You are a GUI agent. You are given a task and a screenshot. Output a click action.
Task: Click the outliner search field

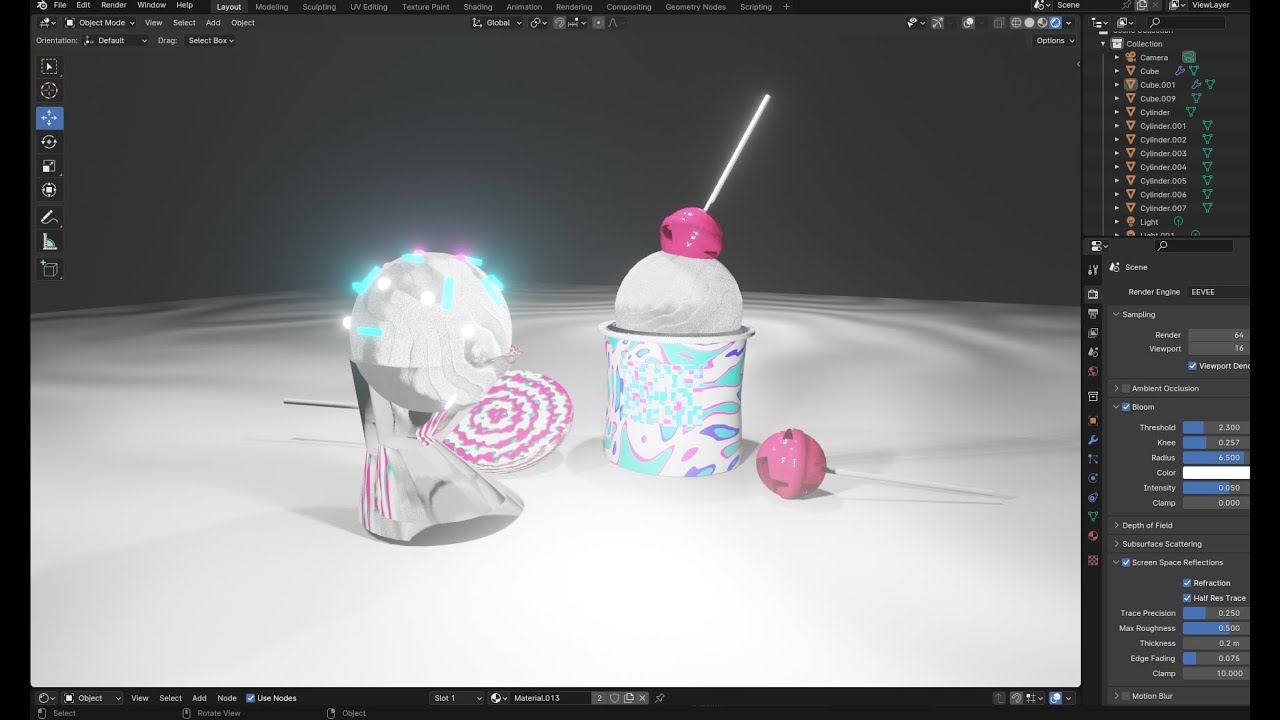[1186, 22]
